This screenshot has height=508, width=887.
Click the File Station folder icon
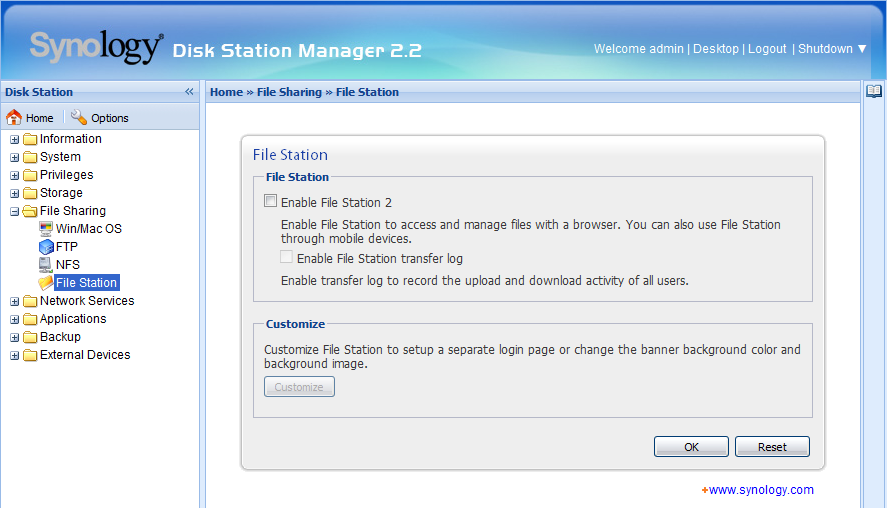click(46, 283)
